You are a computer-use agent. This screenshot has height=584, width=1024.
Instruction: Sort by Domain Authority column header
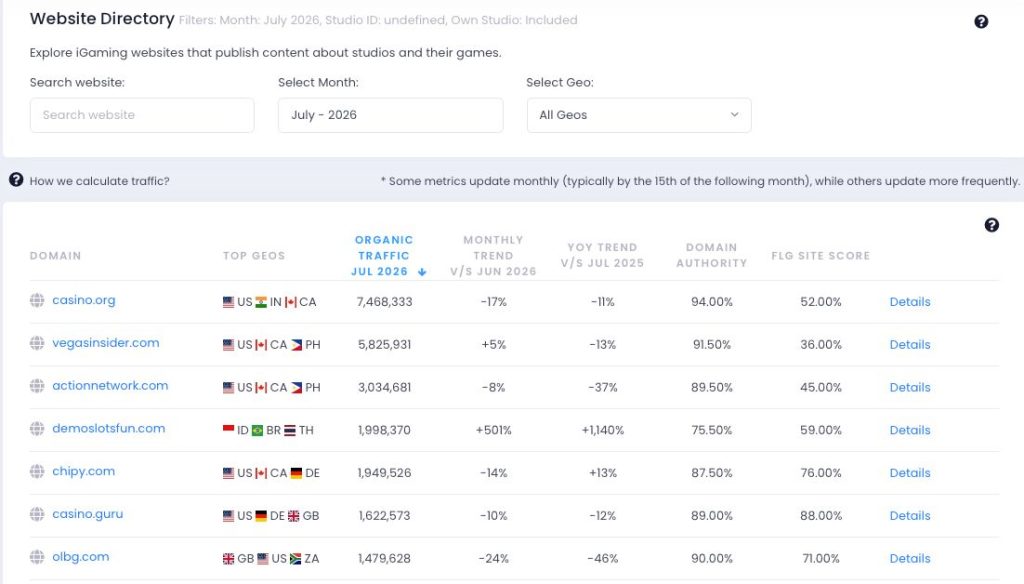coord(711,255)
